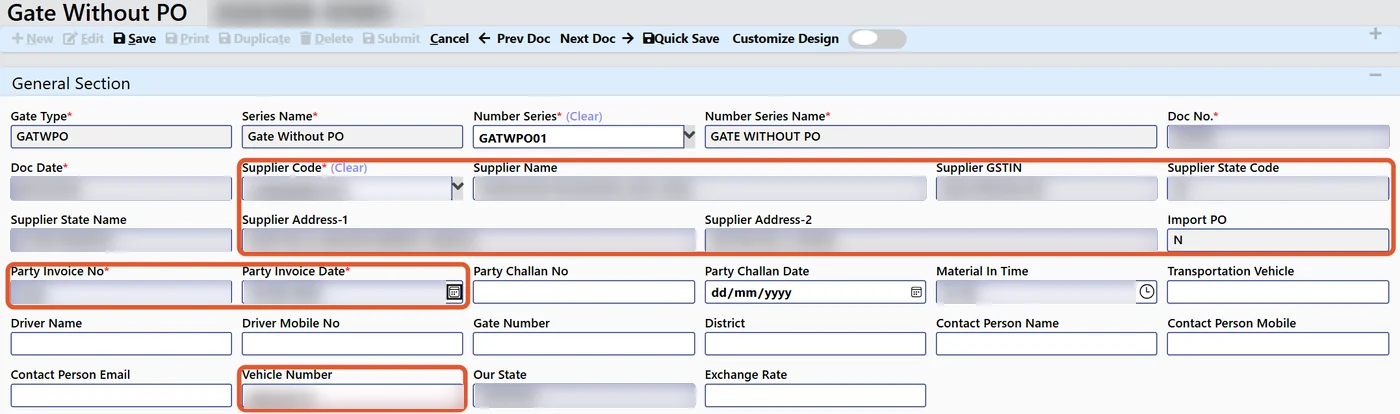Click the Driver Mobile No field
1400x414 pixels.
[352, 344]
